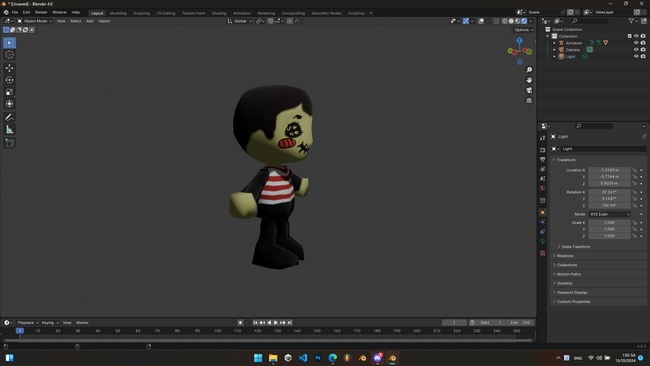This screenshot has width=650, height=366.
Task: Disable Armature in renders camera icon
Action: (x=643, y=43)
